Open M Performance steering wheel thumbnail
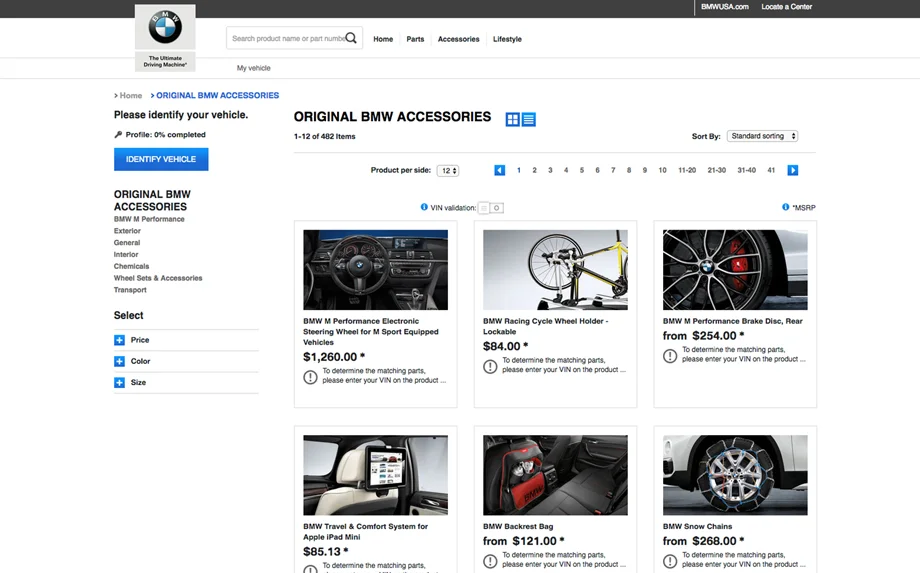920x573 pixels. [x=376, y=270]
